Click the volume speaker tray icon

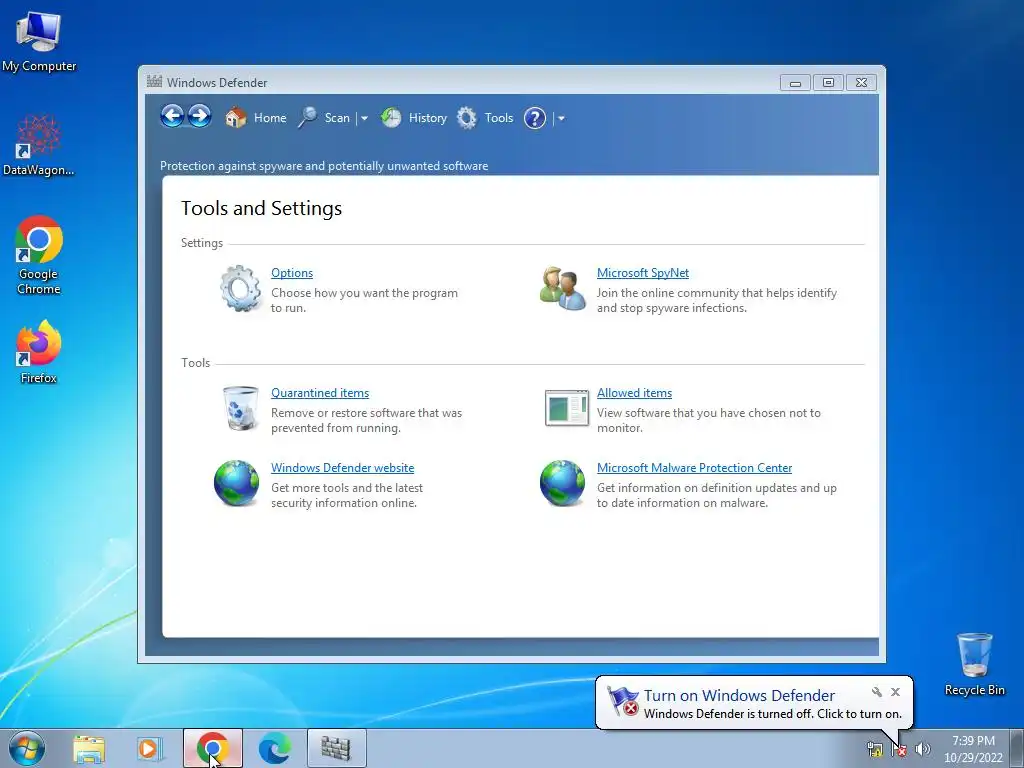click(923, 748)
